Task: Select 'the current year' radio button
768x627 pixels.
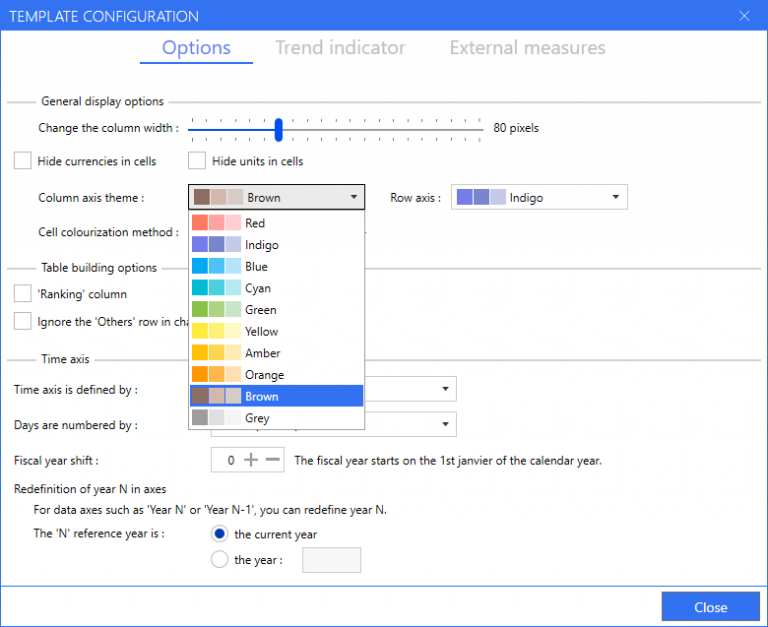Action: [219, 533]
